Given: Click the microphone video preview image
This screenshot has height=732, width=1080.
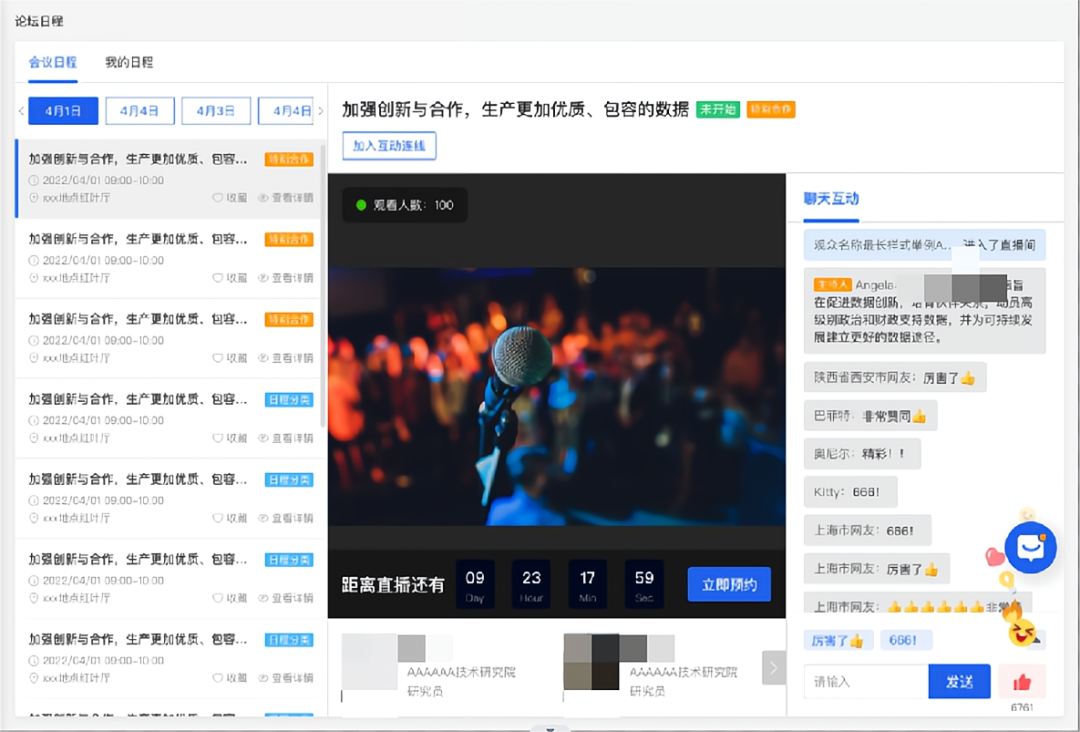Looking at the screenshot, I should [557, 396].
